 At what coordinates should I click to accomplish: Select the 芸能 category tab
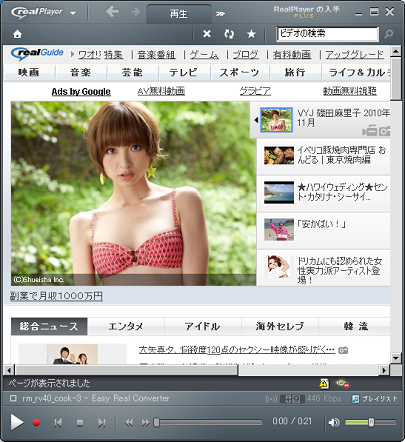tap(132, 72)
